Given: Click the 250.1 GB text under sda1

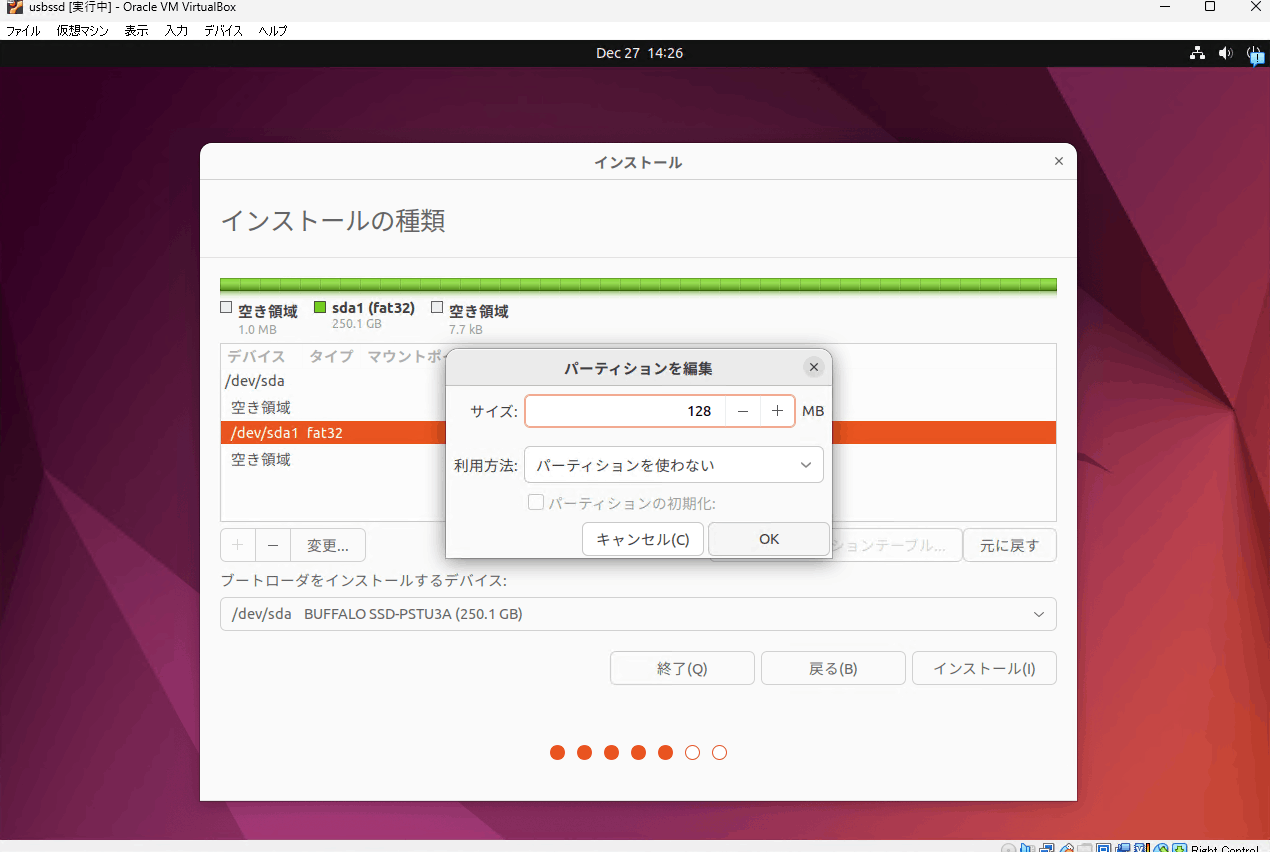Looking at the screenshot, I should click(356, 324).
